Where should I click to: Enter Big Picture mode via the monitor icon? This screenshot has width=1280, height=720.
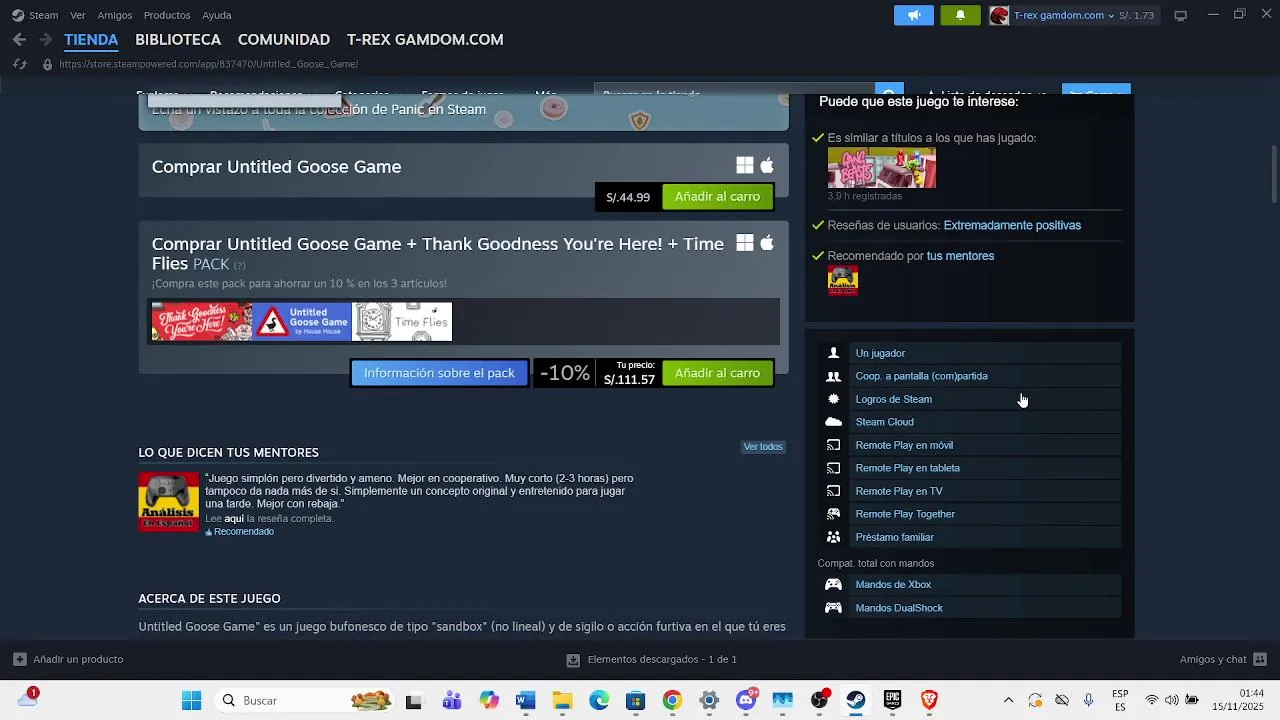click(x=1180, y=15)
